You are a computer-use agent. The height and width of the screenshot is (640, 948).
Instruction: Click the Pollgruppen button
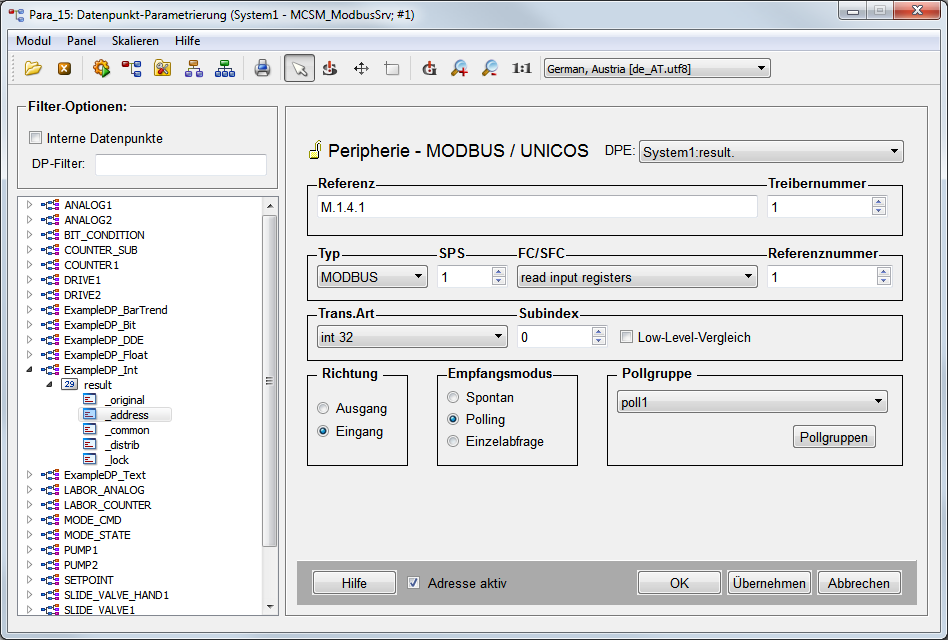(x=834, y=437)
